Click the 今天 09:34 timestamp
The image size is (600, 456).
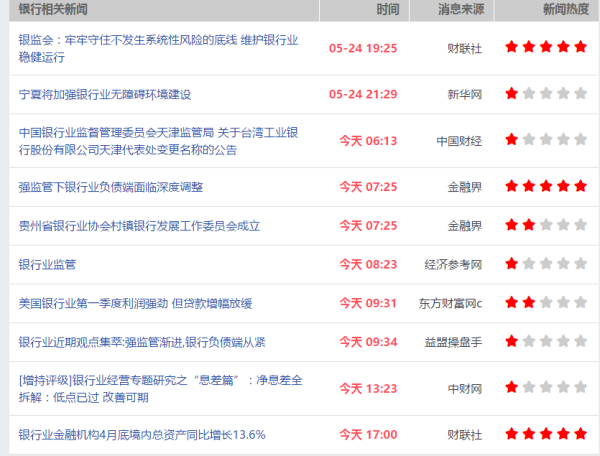coord(368,342)
